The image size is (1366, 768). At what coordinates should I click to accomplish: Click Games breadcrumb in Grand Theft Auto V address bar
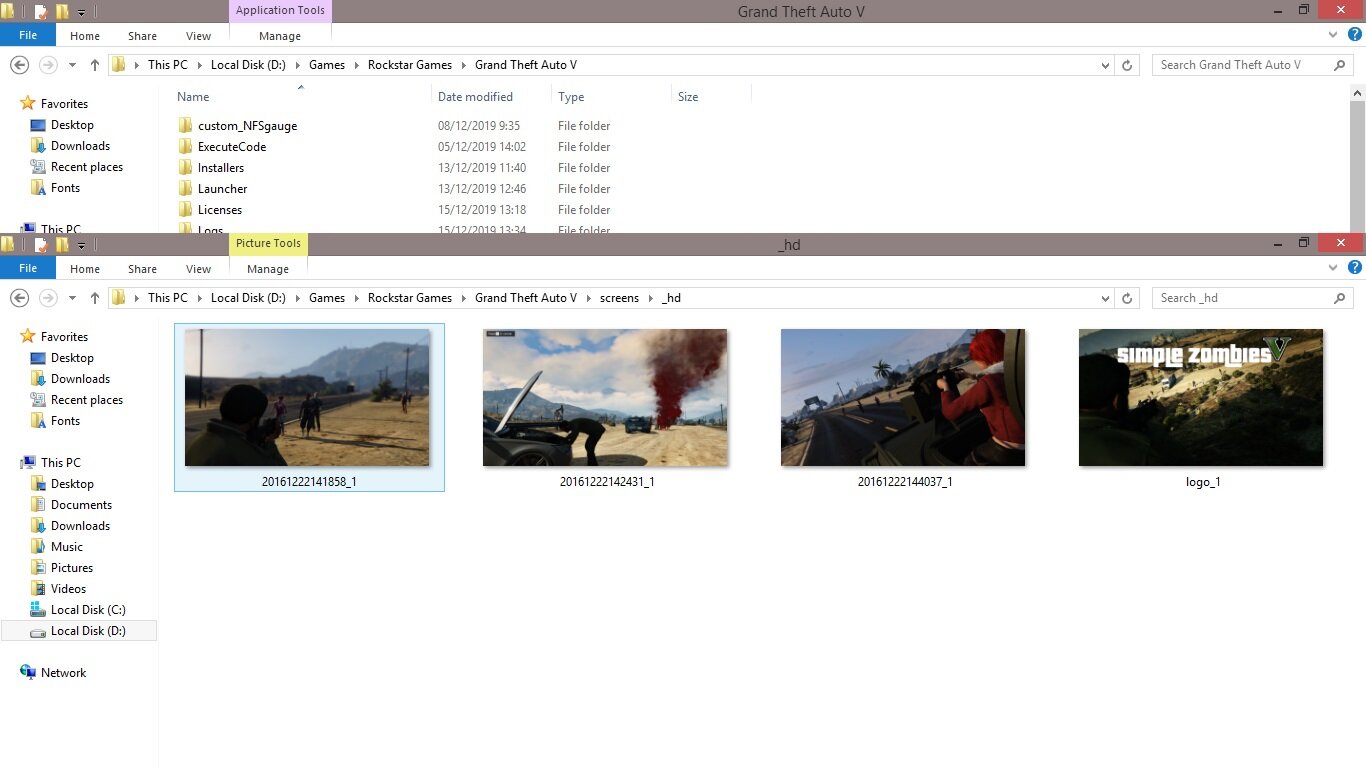point(327,65)
